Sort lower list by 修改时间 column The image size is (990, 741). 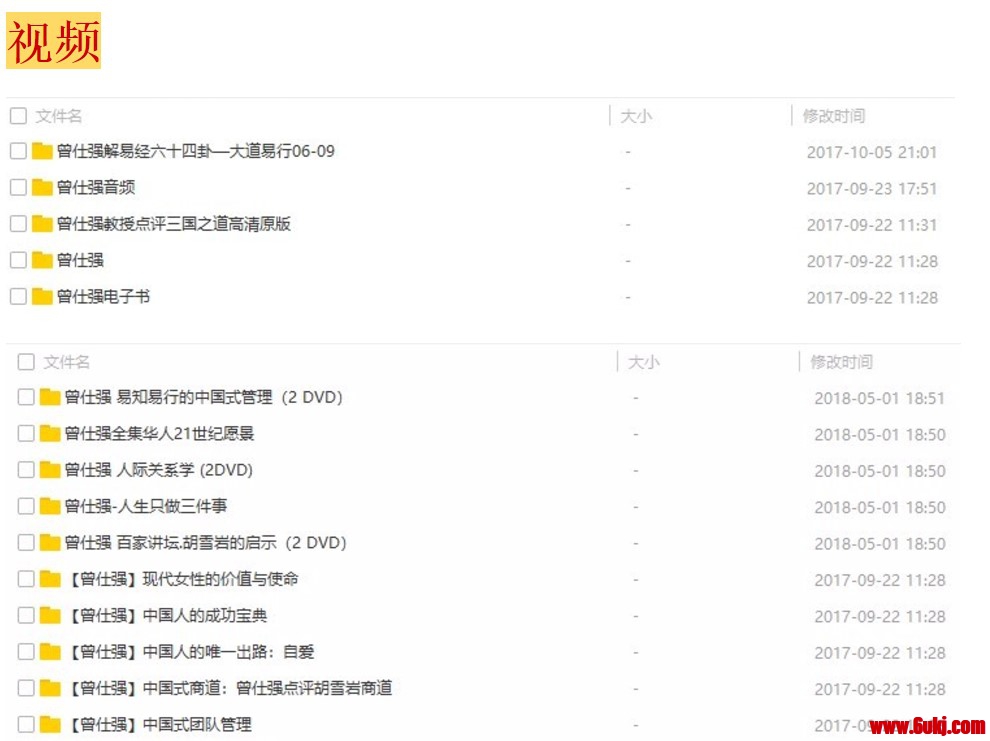click(x=842, y=362)
